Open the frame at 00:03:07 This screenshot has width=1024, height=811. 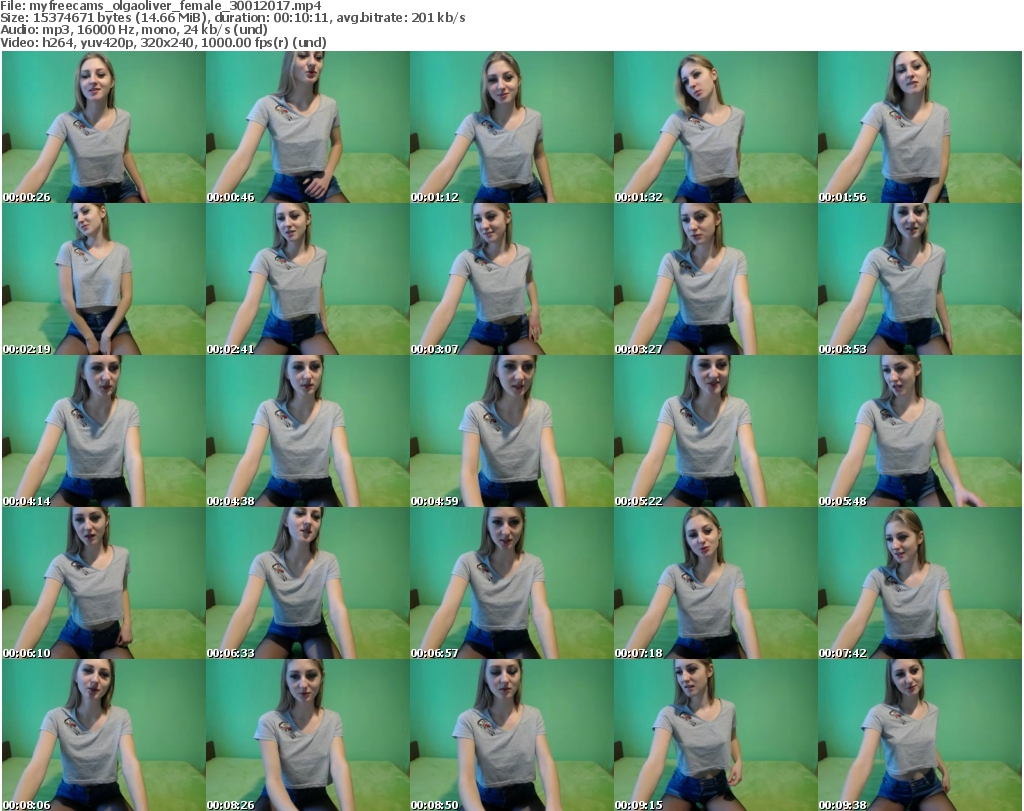[x=511, y=279]
